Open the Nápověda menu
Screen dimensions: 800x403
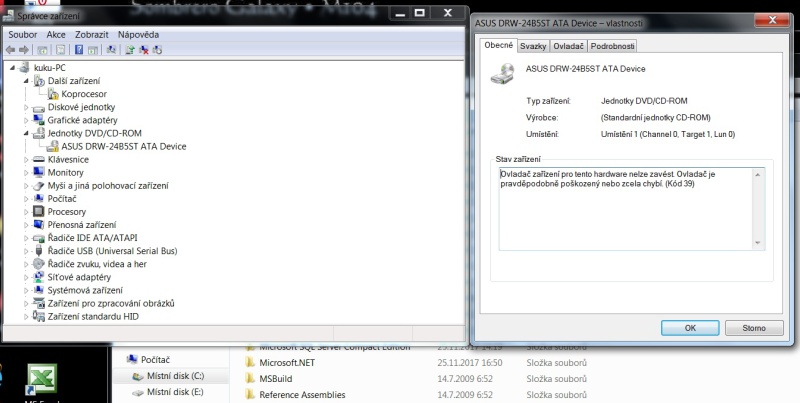pos(138,35)
